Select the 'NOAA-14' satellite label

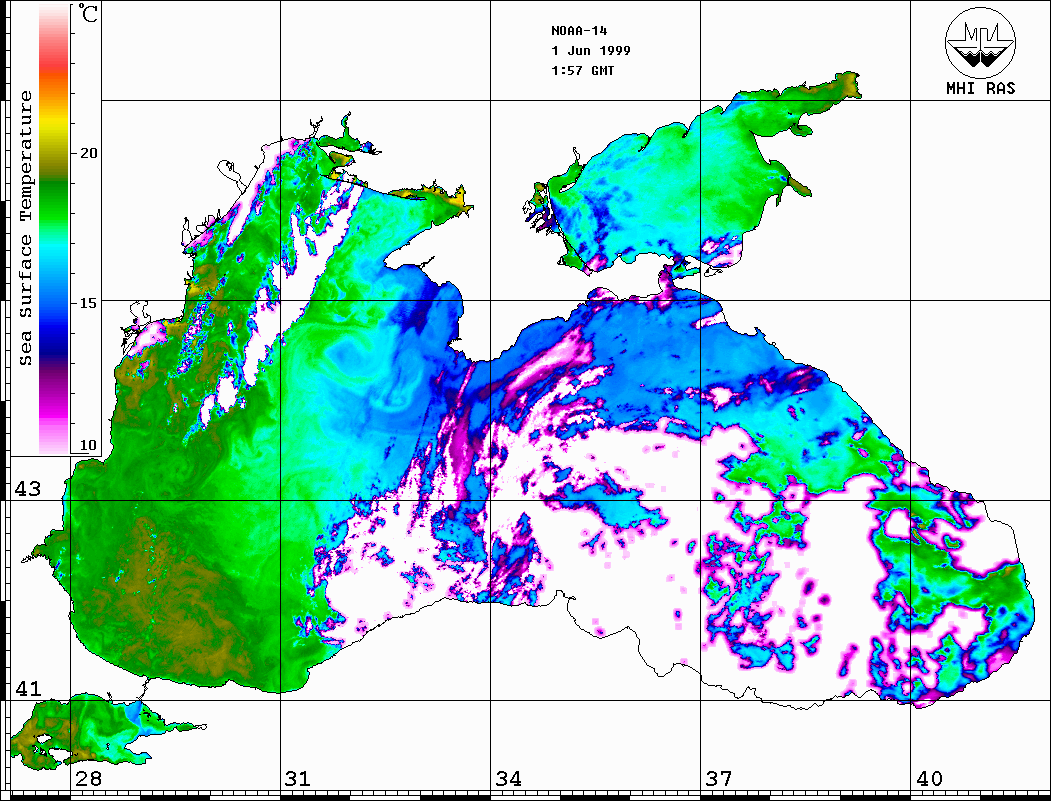click(x=579, y=31)
